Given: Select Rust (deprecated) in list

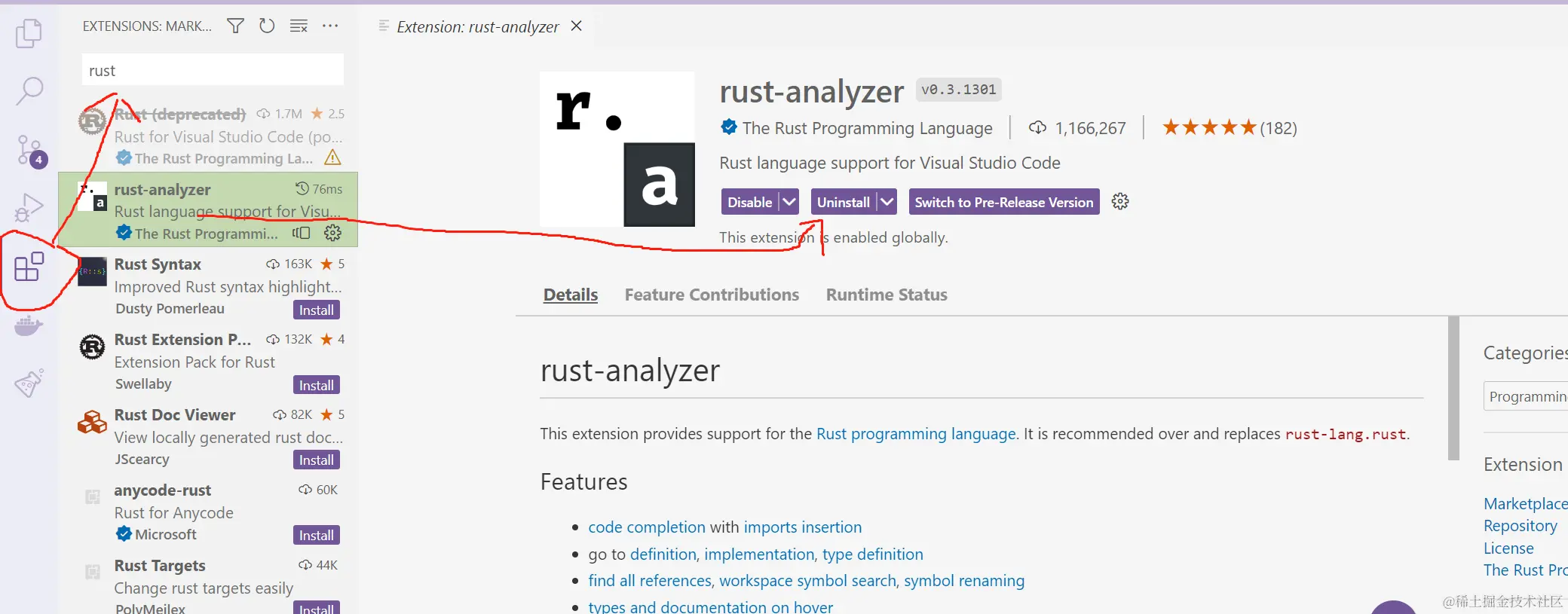Looking at the screenshot, I should tap(208, 136).
